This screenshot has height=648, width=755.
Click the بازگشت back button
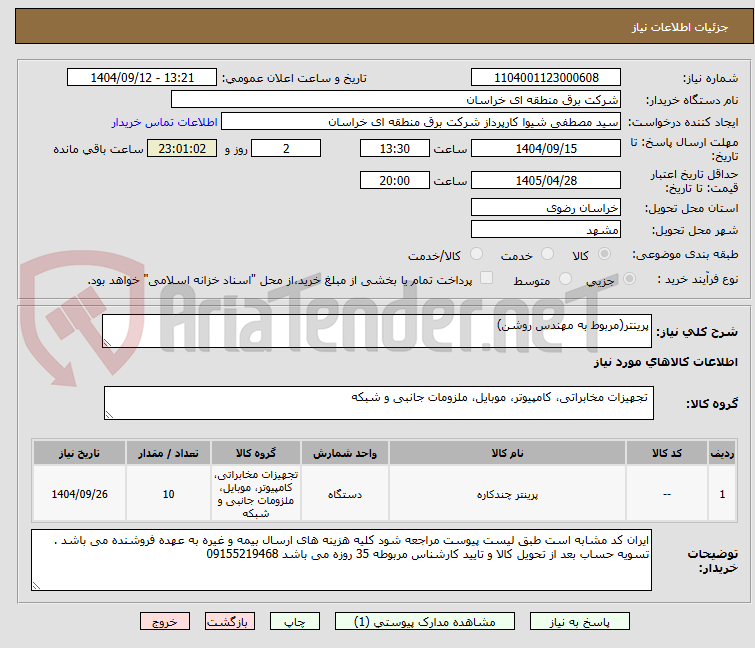click(x=230, y=622)
